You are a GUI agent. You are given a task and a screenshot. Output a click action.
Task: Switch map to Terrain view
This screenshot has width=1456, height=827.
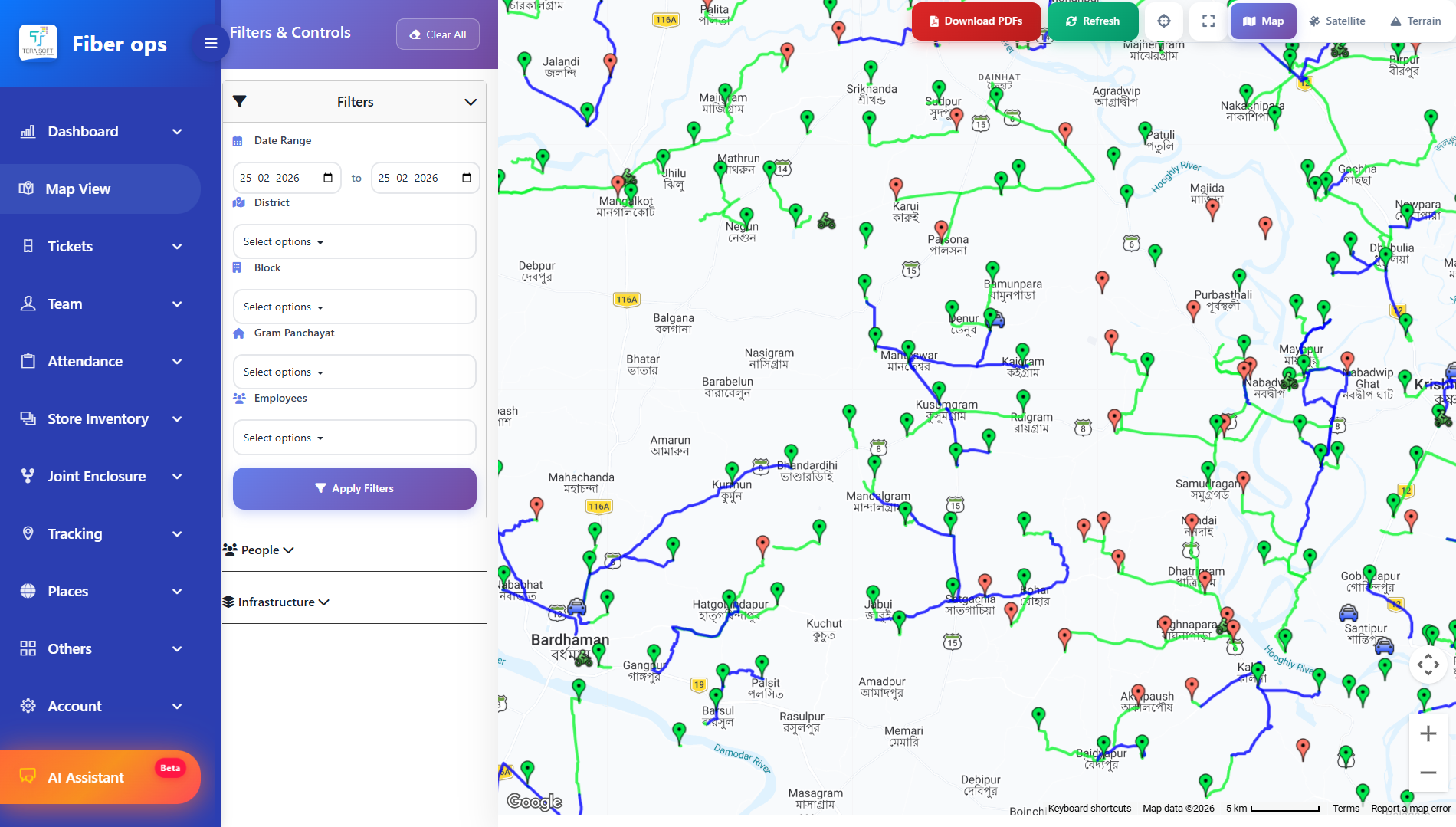pos(1415,21)
